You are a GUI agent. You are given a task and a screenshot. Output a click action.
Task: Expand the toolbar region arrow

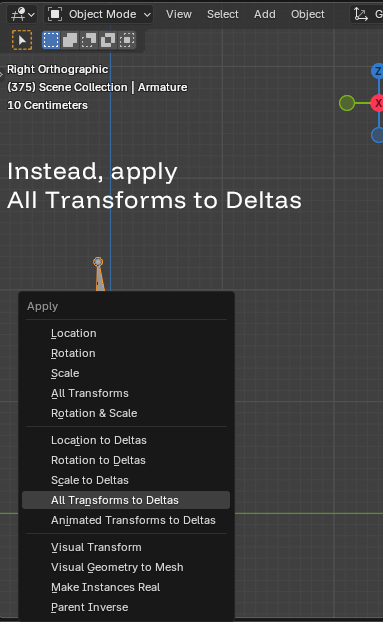(x=2, y=74)
